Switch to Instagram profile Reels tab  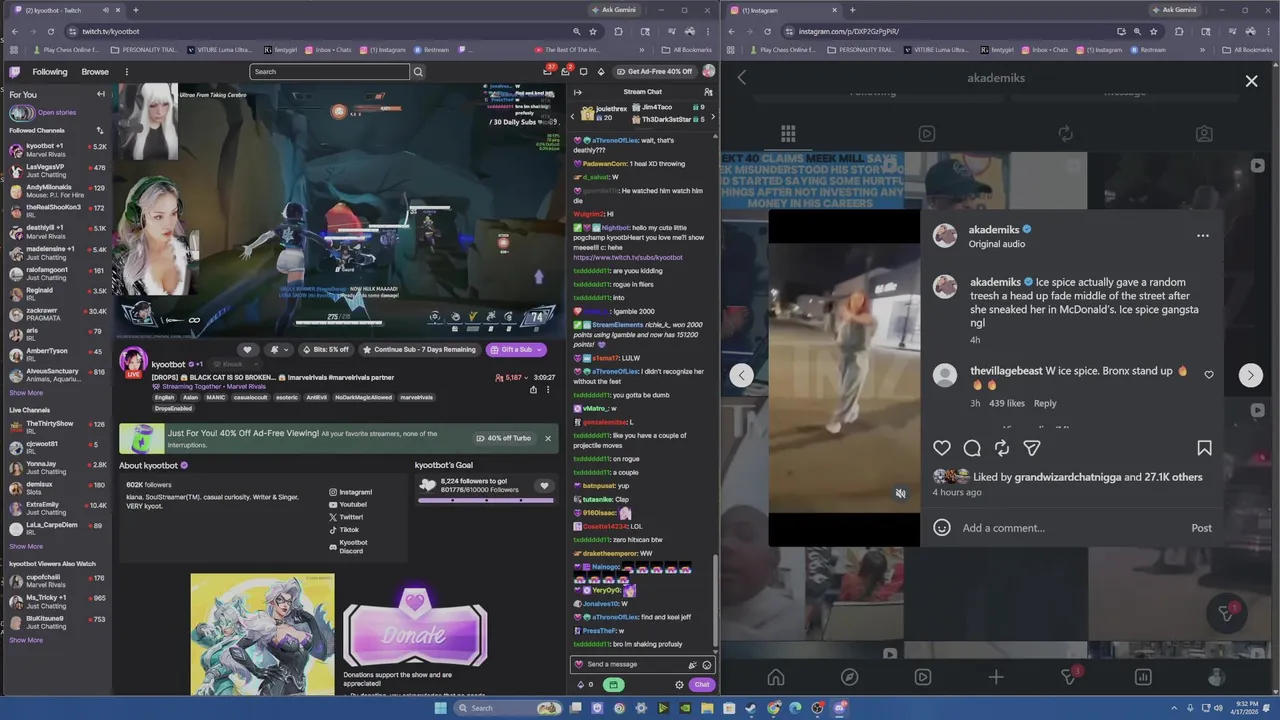pyautogui.click(x=927, y=133)
